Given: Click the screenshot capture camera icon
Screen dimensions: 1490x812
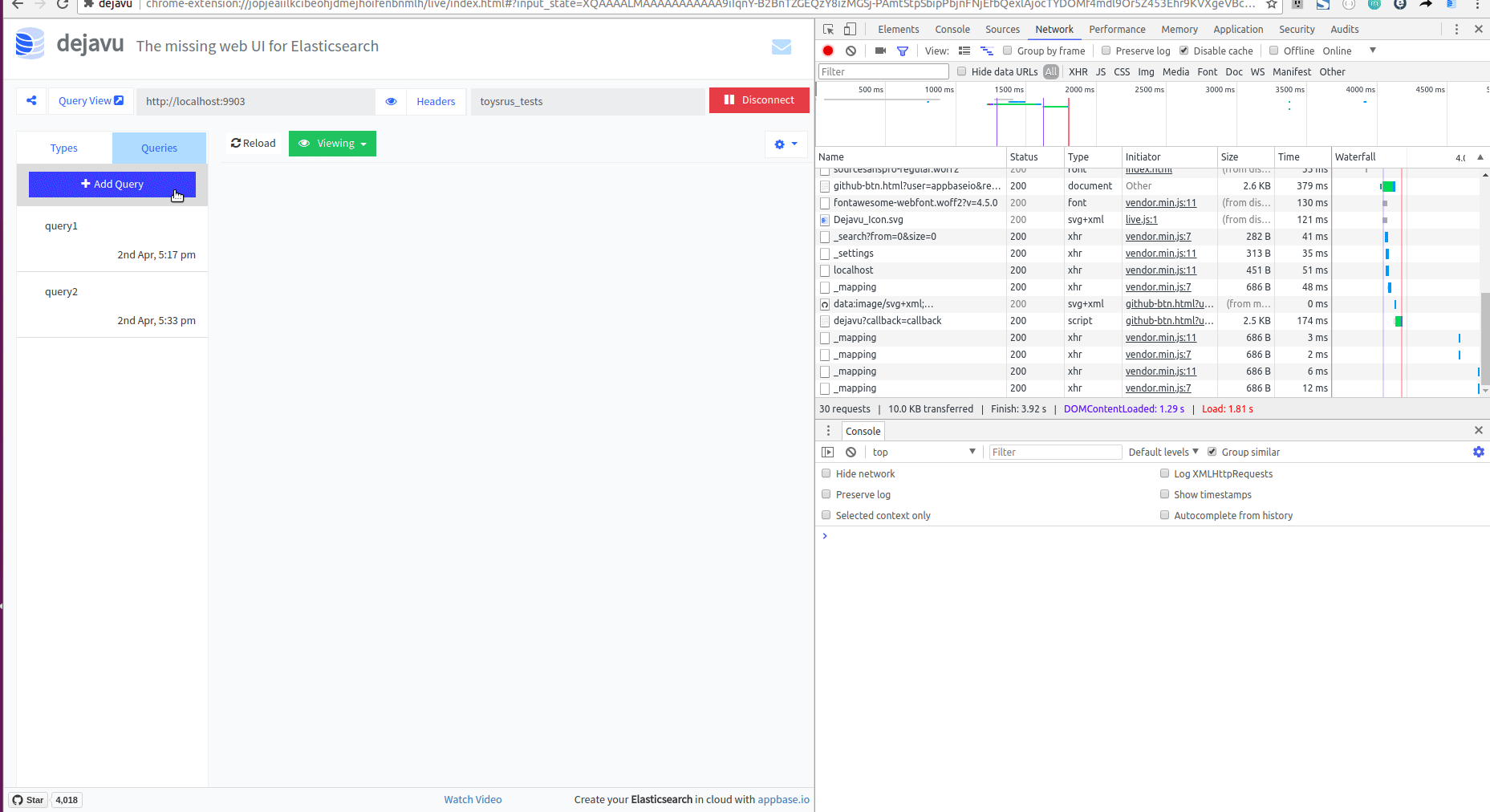Looking at the screenshot, I should pyautogui.click(x=880, y=51).
